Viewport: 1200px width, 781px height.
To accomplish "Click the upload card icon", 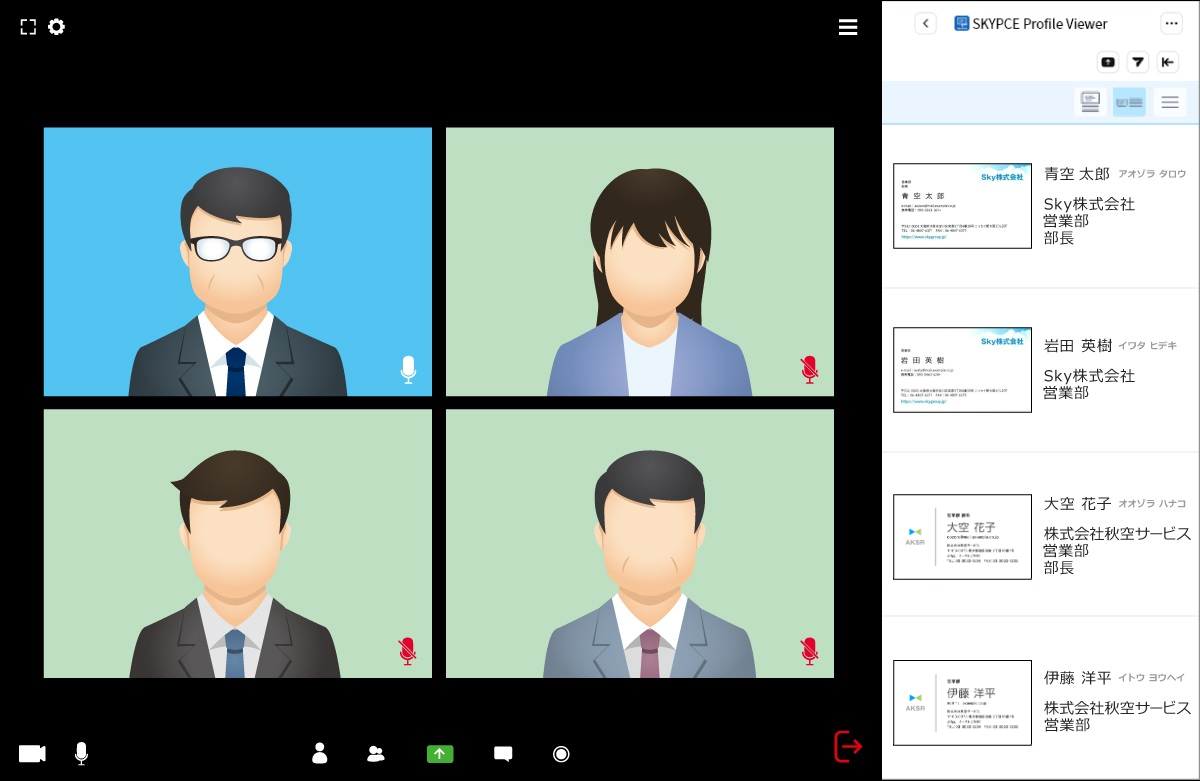I will 1108,62.
